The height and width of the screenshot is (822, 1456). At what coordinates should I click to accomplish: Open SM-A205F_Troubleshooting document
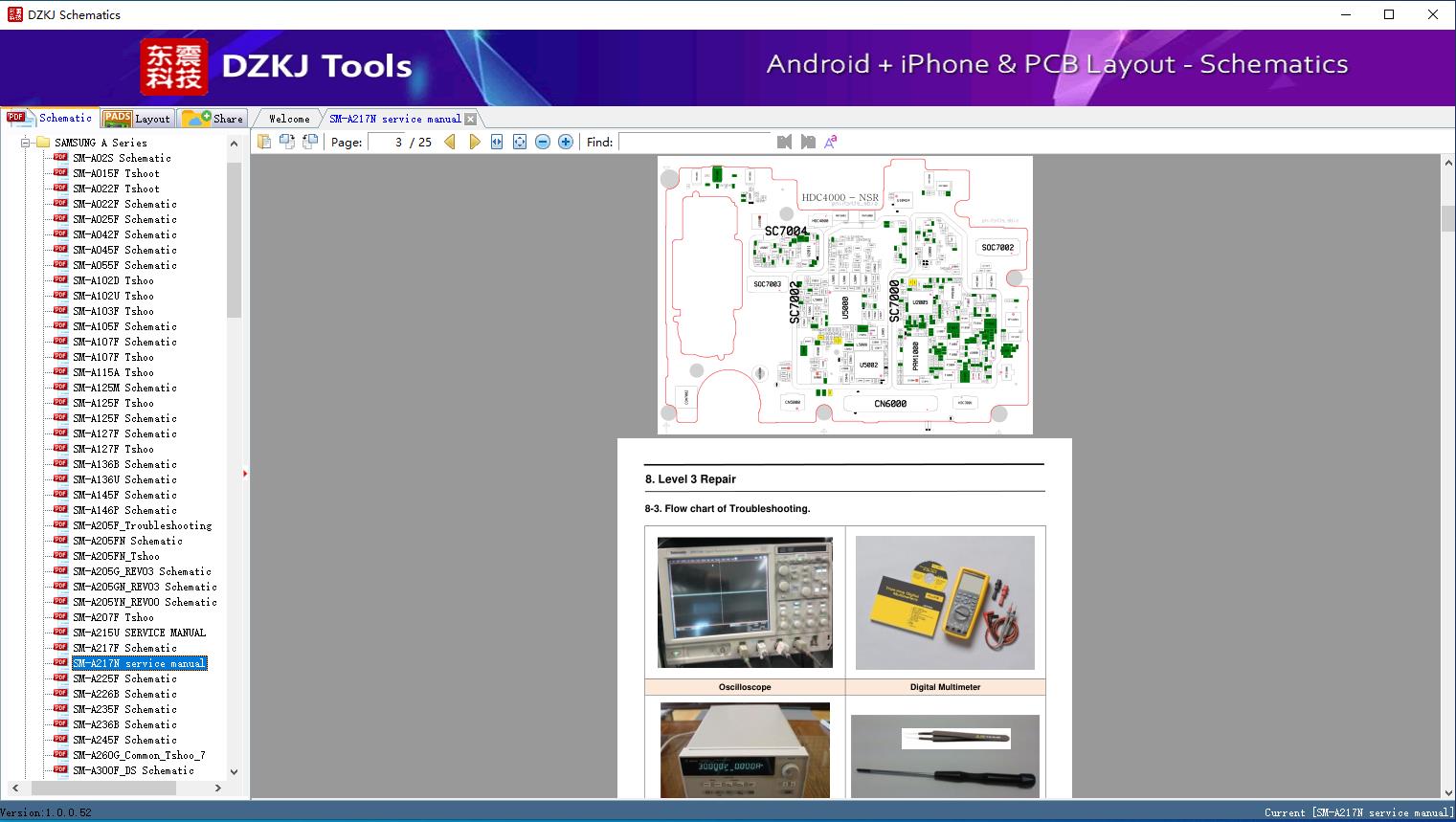tap(143, 525)
